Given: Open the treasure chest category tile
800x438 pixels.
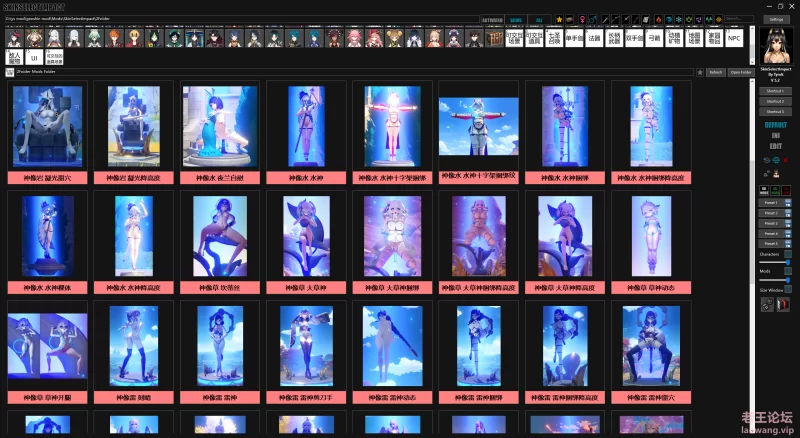Looking at the screenshot, I should pos(494,38).
